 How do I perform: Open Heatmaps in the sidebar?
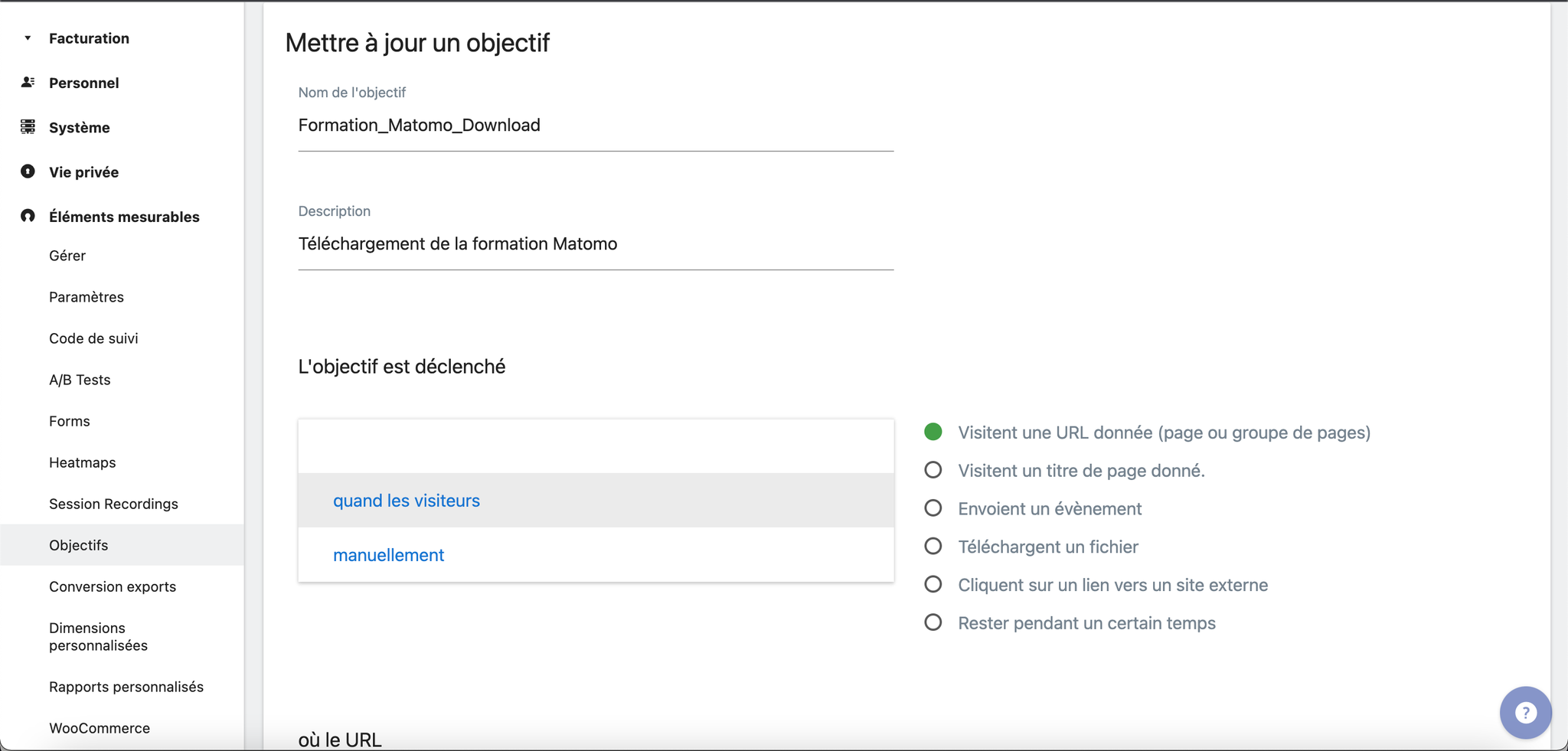(x=83, y=462)
